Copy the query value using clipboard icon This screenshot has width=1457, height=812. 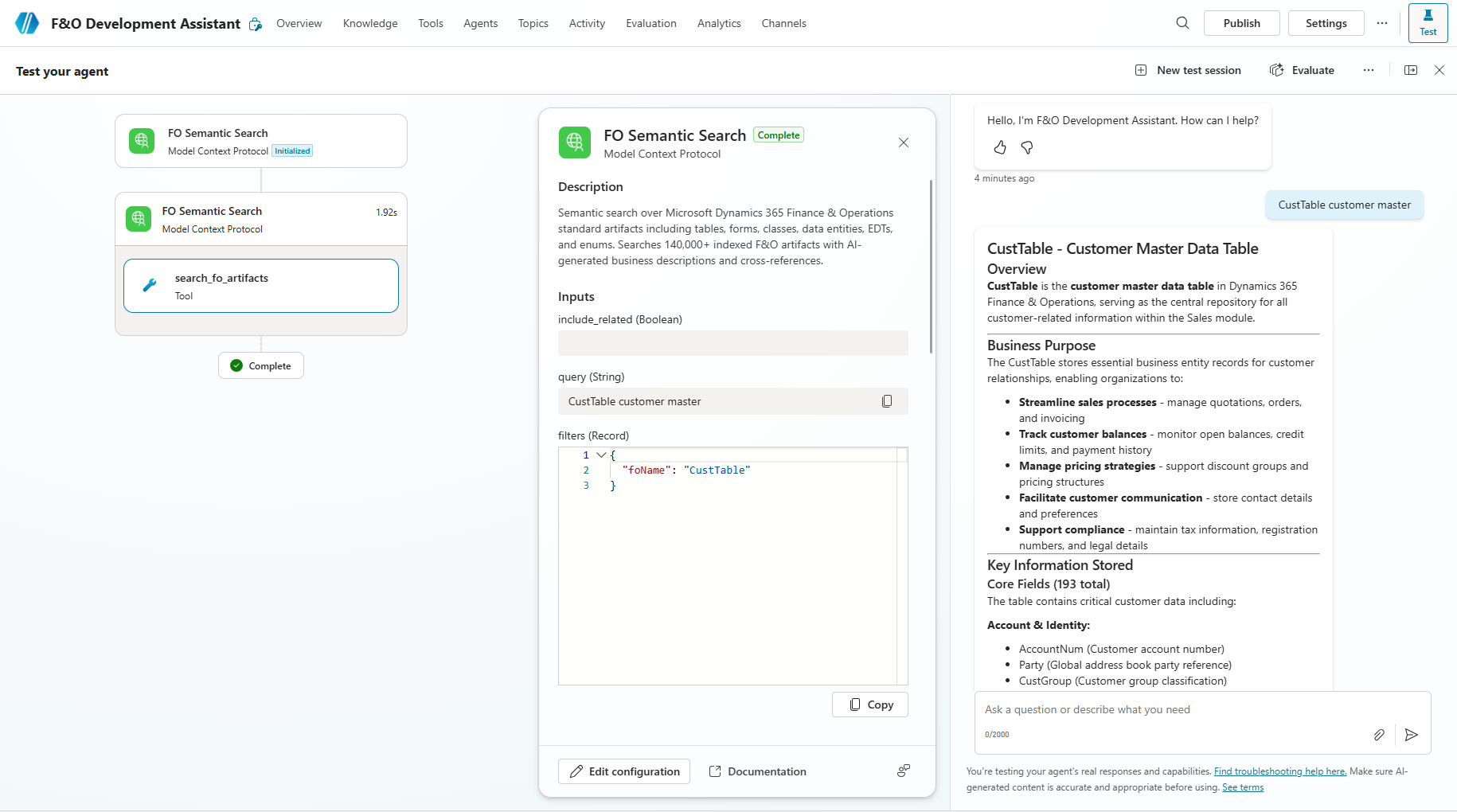pos(887,401)
